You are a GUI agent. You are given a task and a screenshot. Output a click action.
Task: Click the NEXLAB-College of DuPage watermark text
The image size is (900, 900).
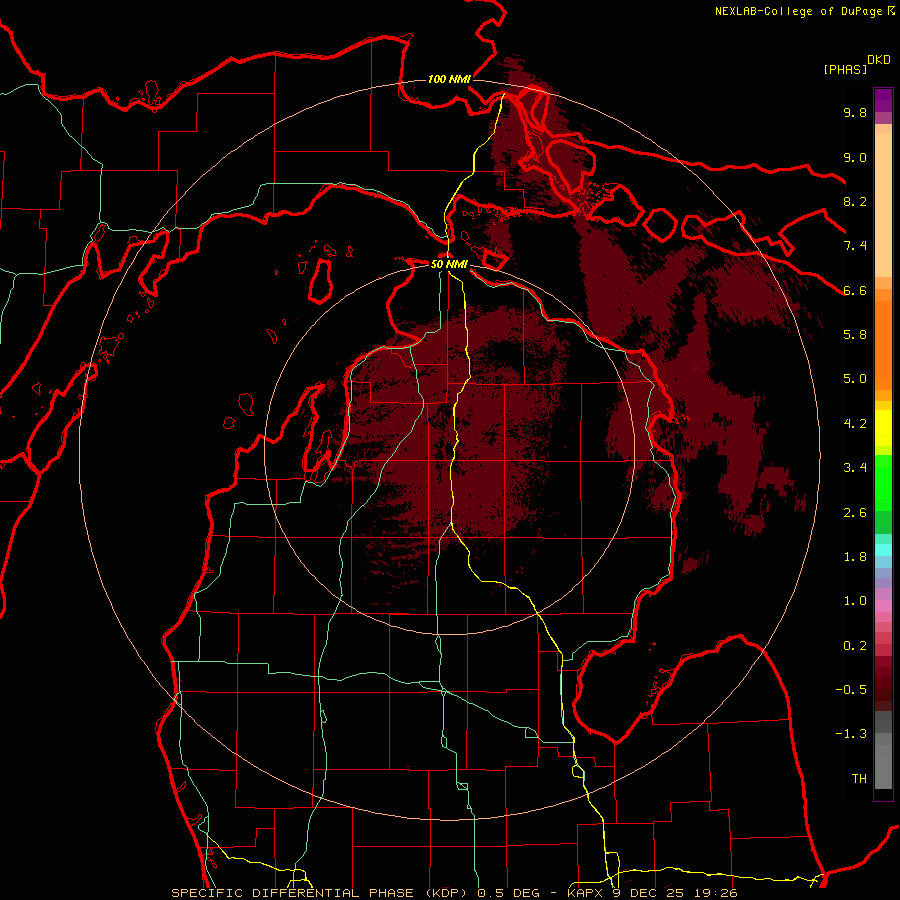point(799,11)
